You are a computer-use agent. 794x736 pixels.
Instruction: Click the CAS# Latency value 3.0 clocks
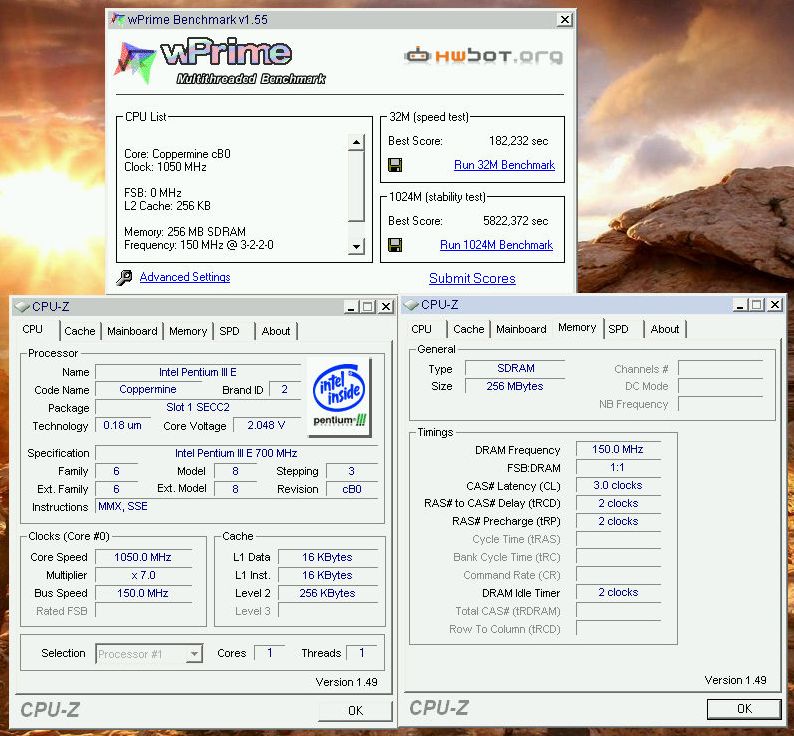(618, 485)
